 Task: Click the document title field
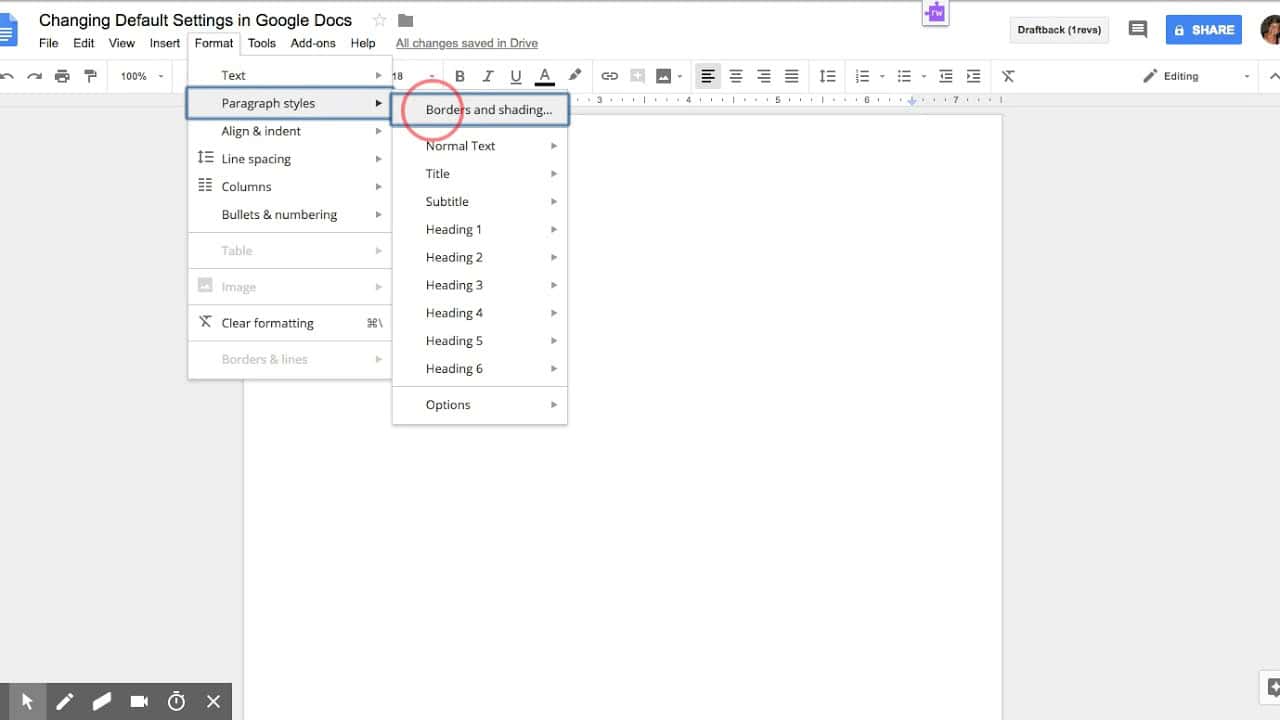(x=196, y=20)
